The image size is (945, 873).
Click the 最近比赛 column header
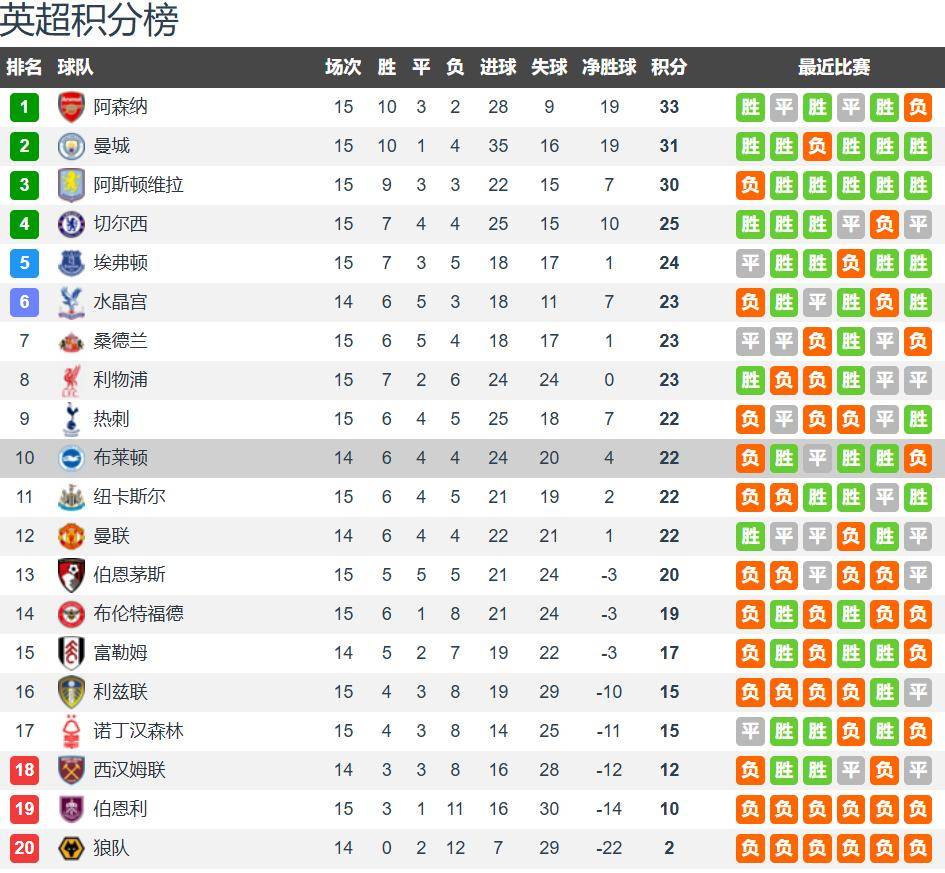[x=833, y=67]
